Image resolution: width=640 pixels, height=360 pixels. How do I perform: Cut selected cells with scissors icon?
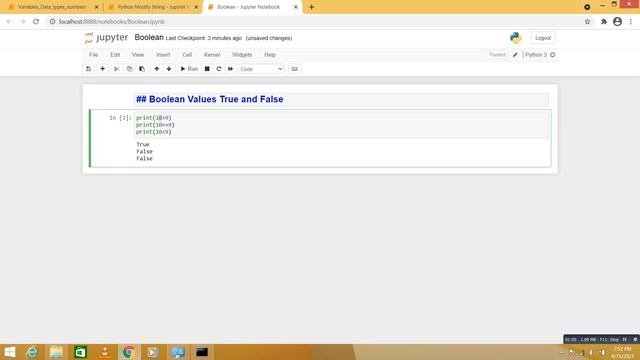[x=117, y=69]
